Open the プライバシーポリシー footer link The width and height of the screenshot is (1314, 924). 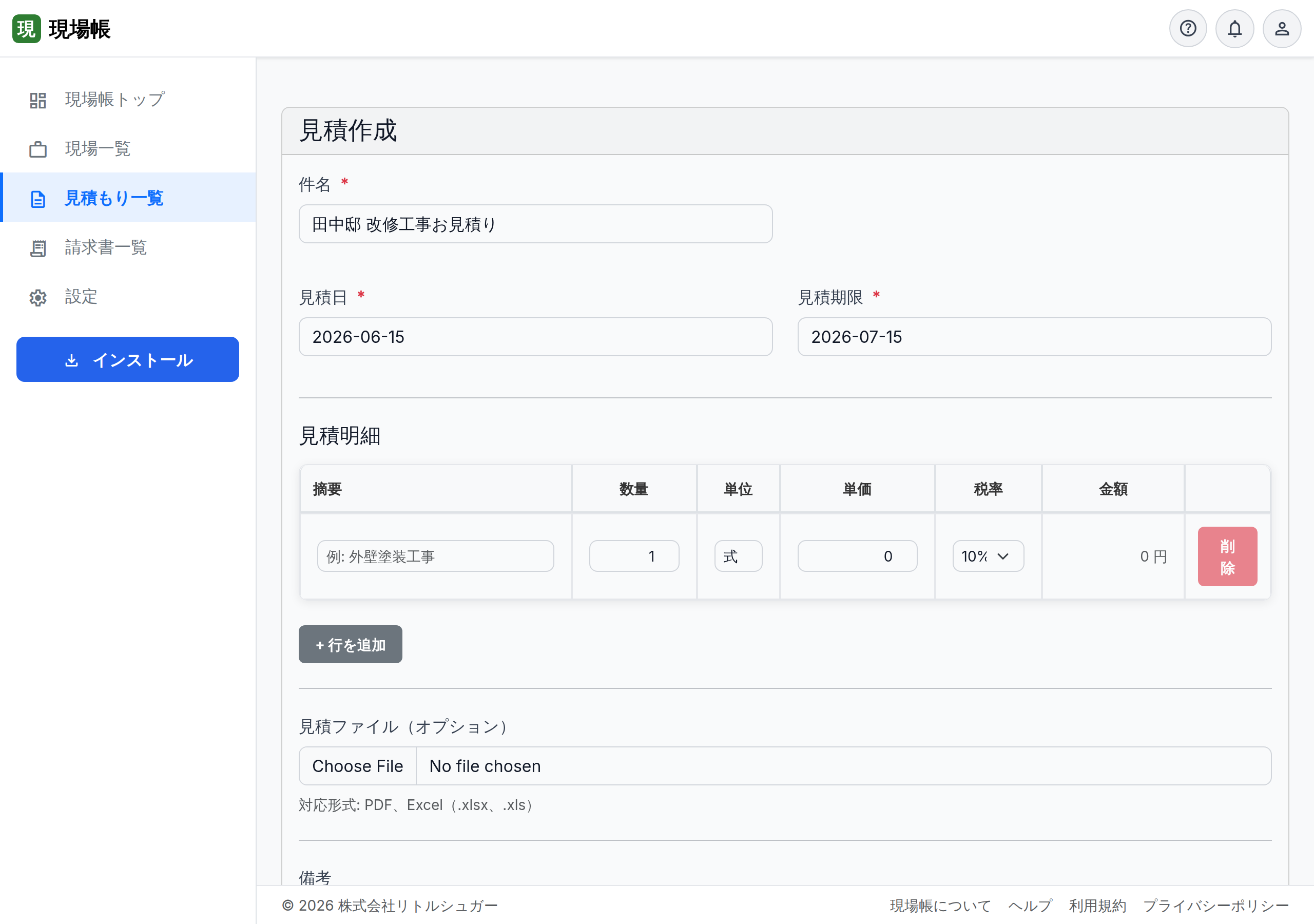[1216, 906]
